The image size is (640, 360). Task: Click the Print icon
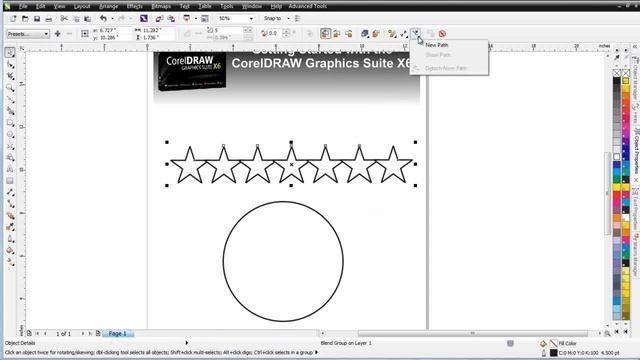tap(49, 19)
